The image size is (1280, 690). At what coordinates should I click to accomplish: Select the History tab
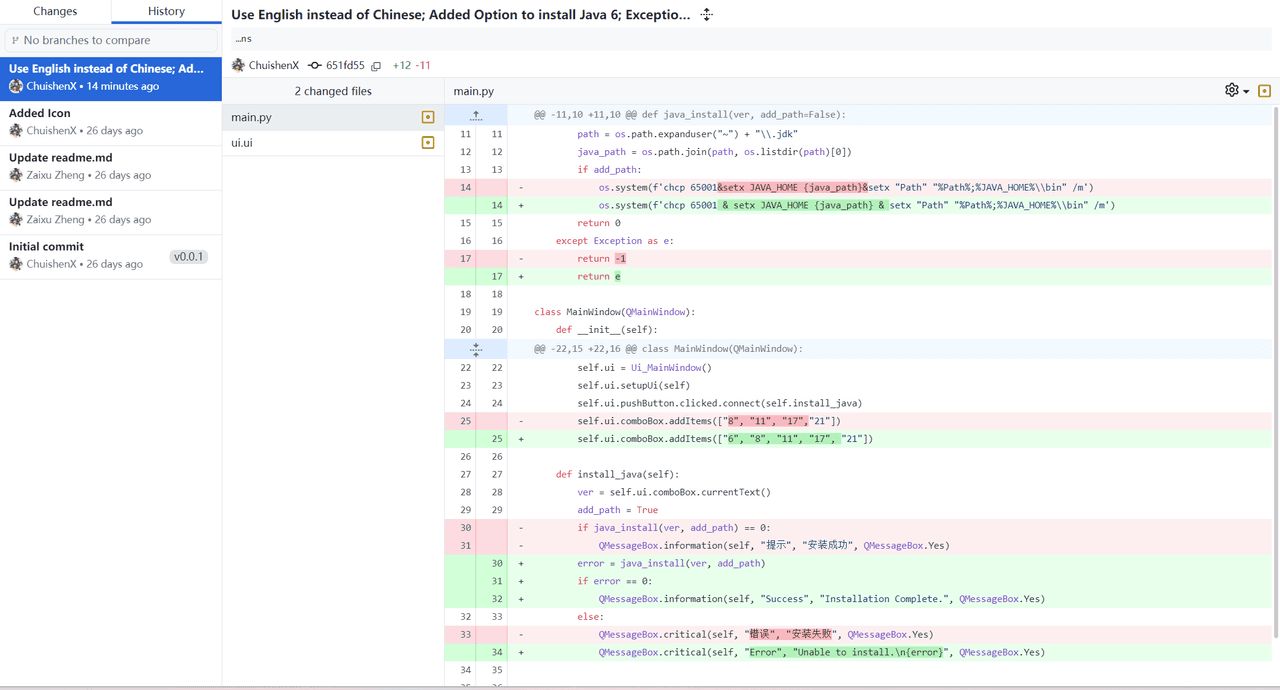pyautogui.click(x=166, y=11)
